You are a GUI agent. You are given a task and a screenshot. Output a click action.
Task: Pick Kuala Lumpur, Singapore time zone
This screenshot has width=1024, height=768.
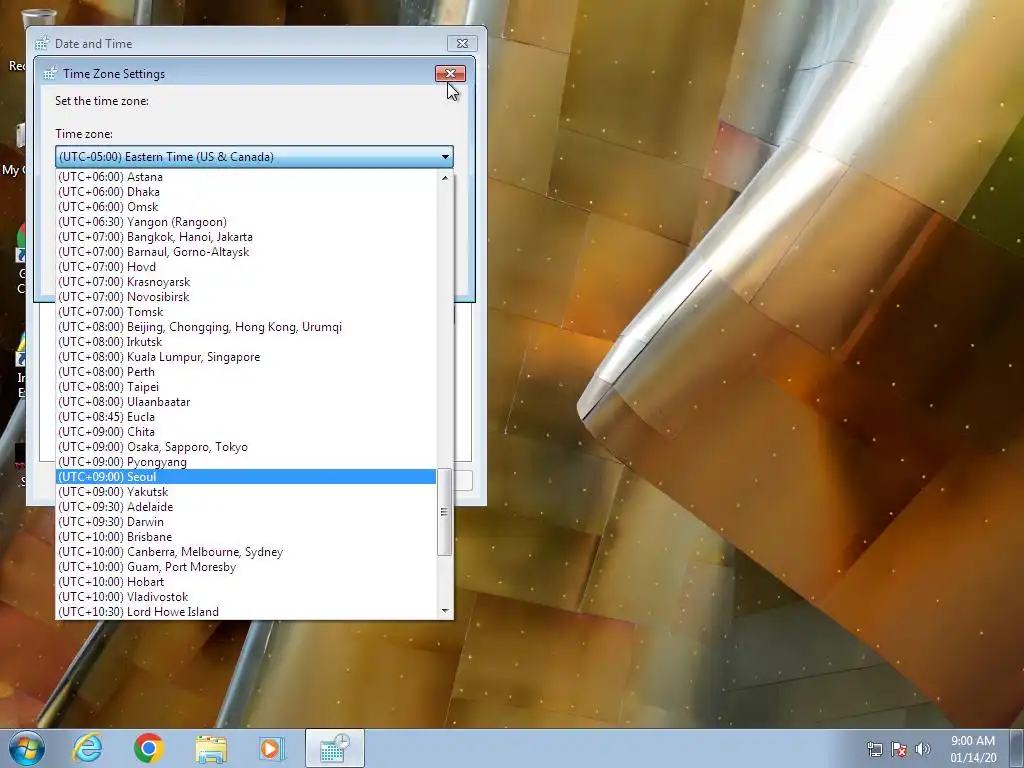pos(246,357)
